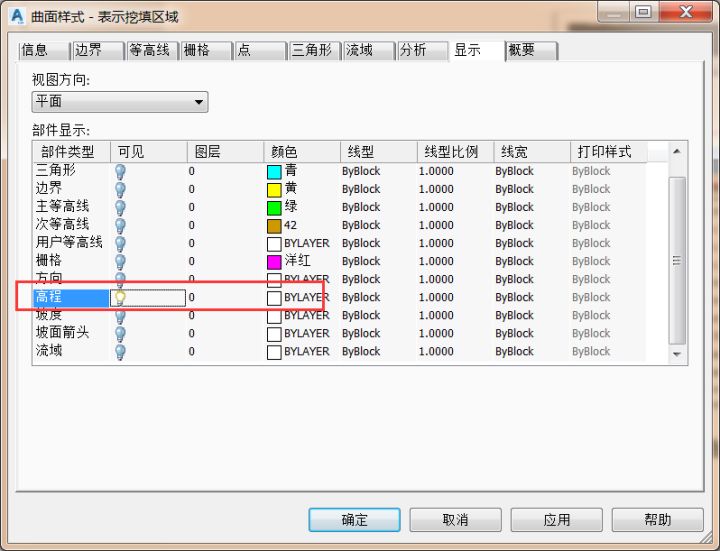Click 线型比例 1.0000 in 主等高线 row
This screenshot has height=551, width=720.
coord(436,207)
